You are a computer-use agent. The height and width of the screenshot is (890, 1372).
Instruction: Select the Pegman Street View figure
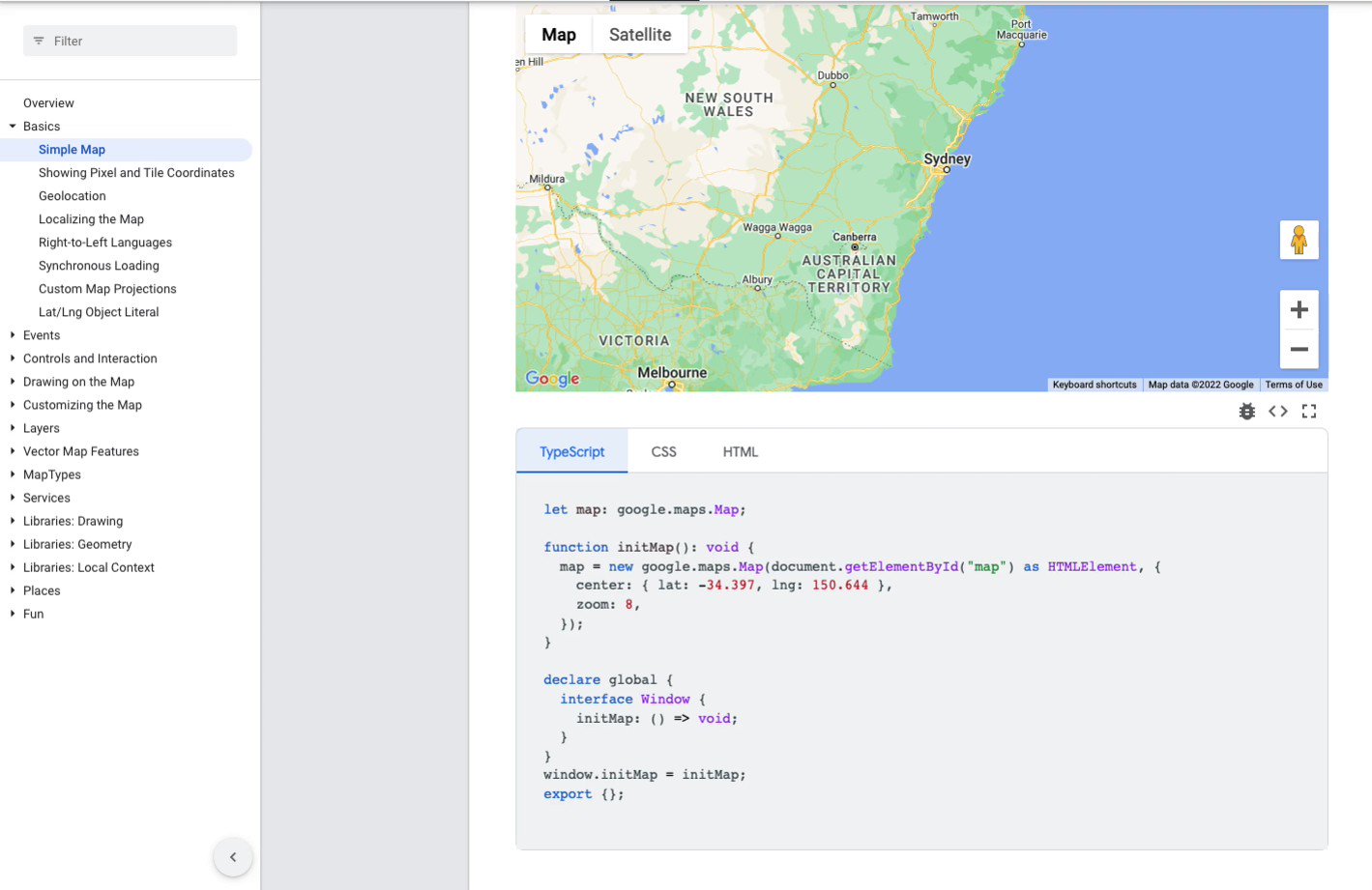[1299, 240]
